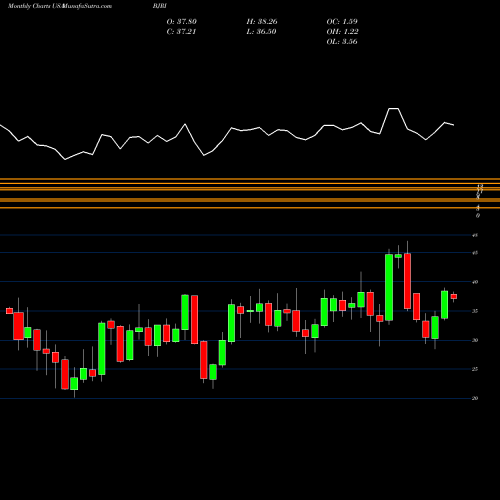Select the final small red candle on the right
This screenshot has height=500, width=500.
coord(454,297)
